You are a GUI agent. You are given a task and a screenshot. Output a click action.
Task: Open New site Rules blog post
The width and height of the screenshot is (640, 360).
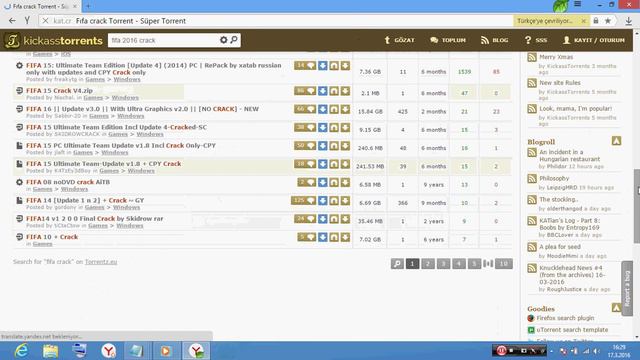(560, 83)
